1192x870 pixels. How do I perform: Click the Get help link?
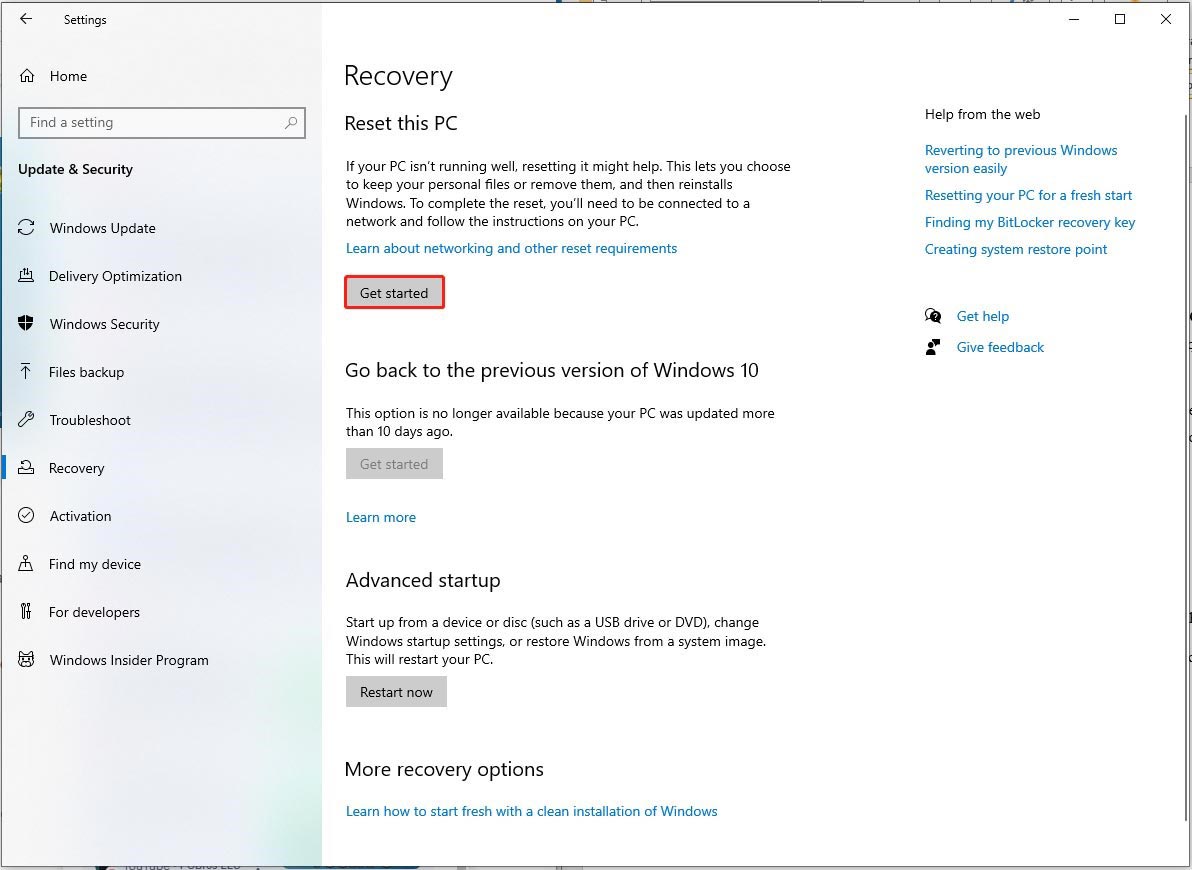click(982, 316)
